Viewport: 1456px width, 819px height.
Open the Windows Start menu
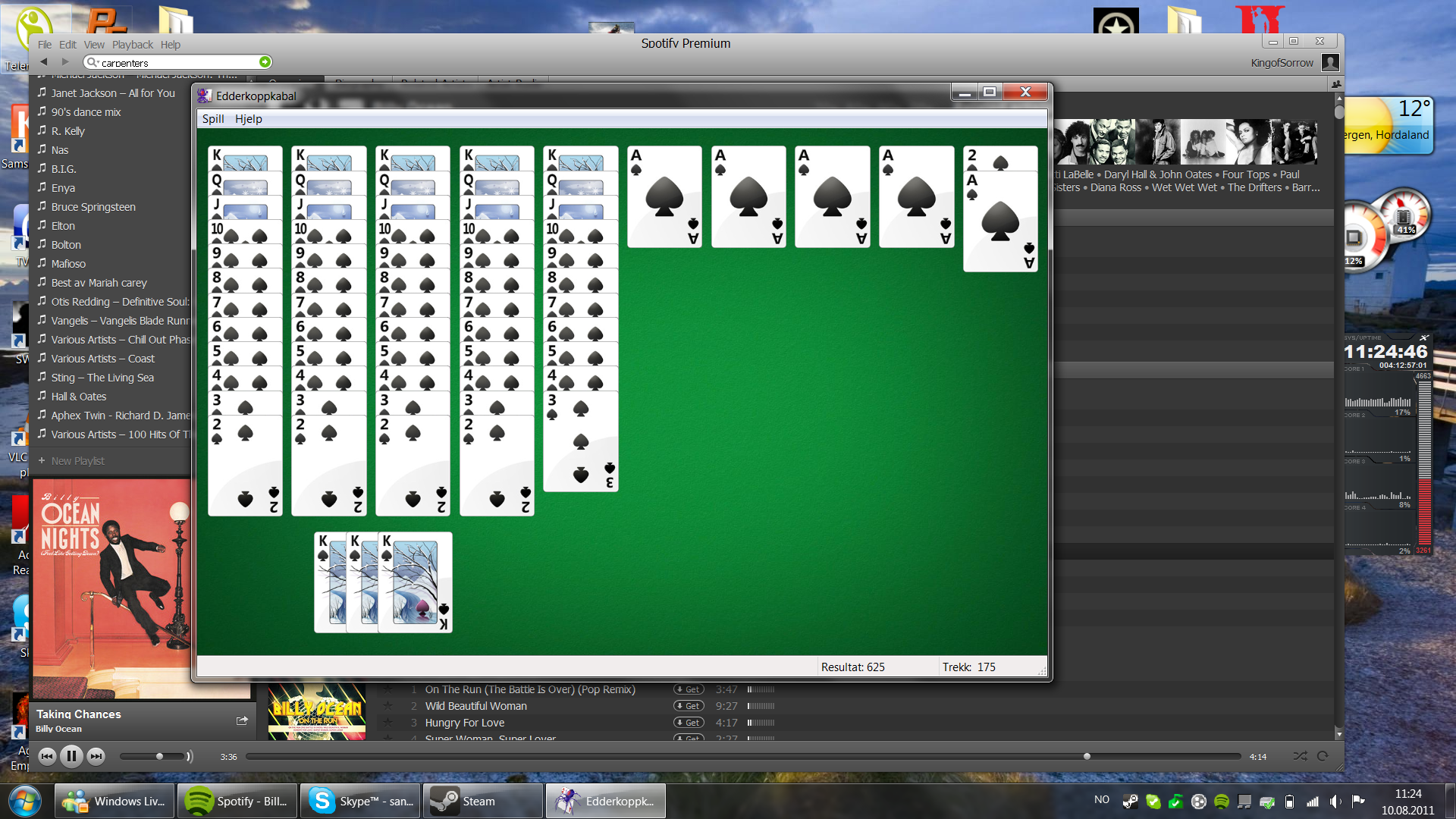pyautogui.click(x=24, y=801)
